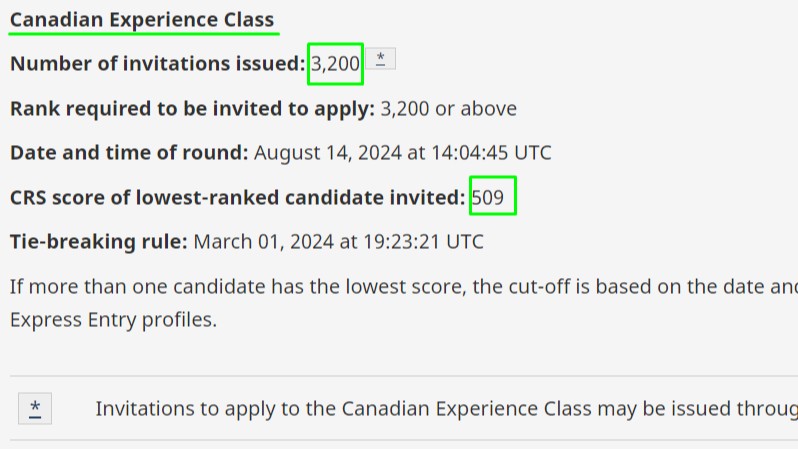Screen dimensions: 798x449
Task: Select the 3,200 or above rank text
Action: tap(449, 108)
